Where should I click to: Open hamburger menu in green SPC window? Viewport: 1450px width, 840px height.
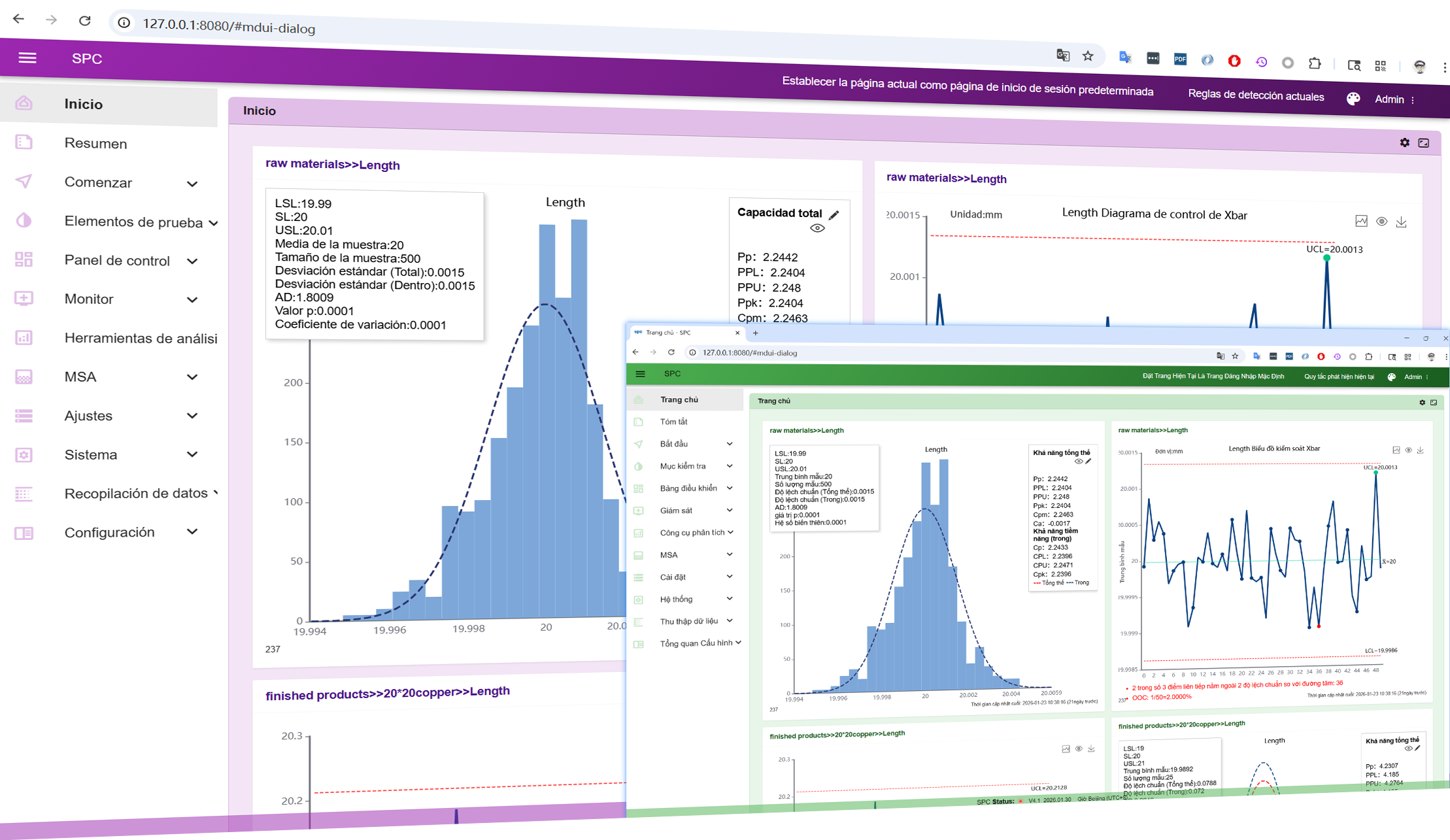(640, 374)
